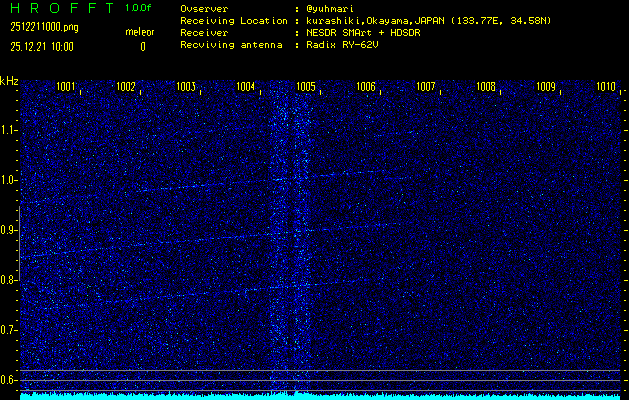Click the kHz axis unit label
Image resolution: width=629 pixels, height=400 pixels.
click(9, 81)
